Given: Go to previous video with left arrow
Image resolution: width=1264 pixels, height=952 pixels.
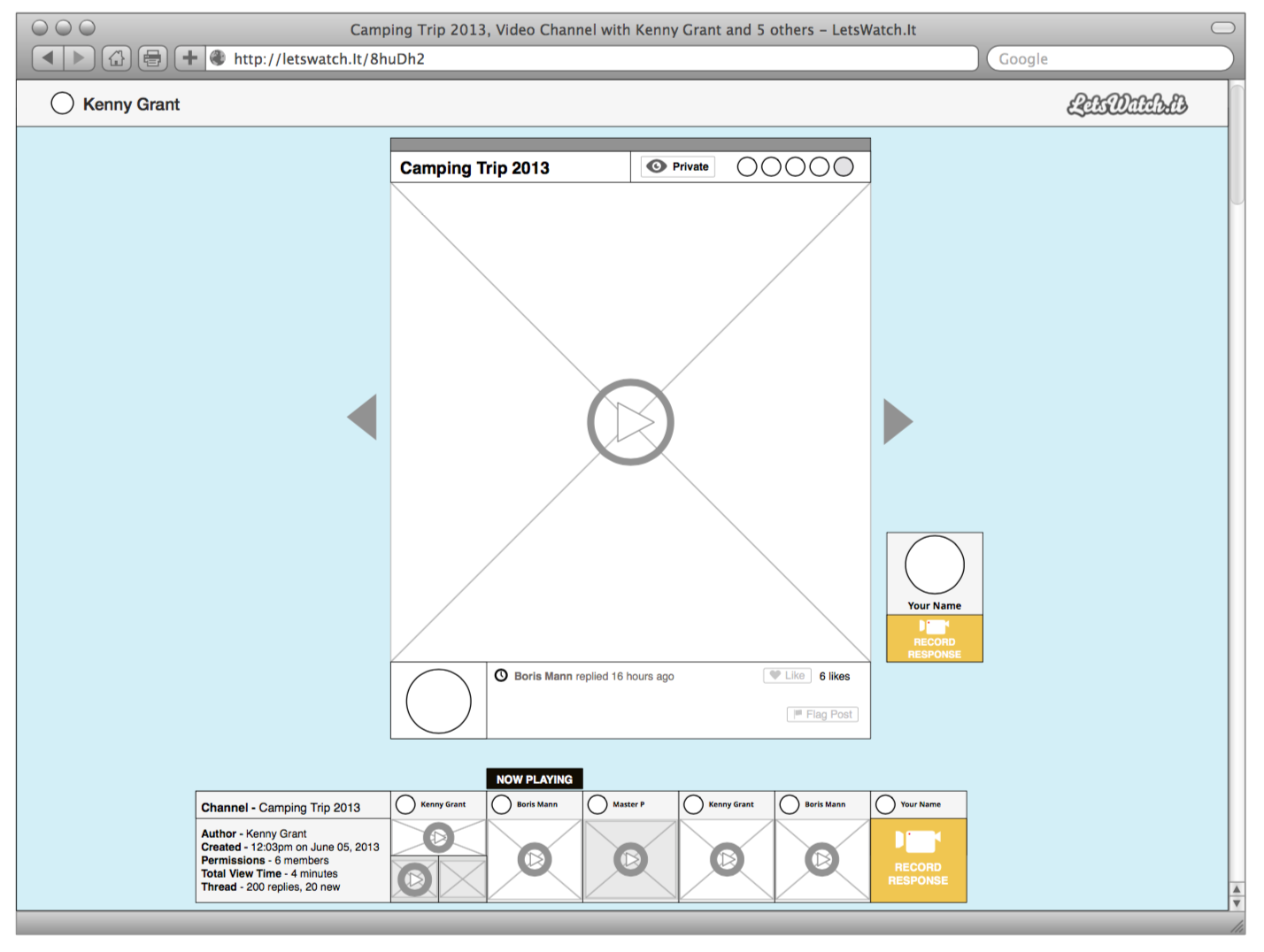Looking at the screenshot, I should (x=362, y=417).
